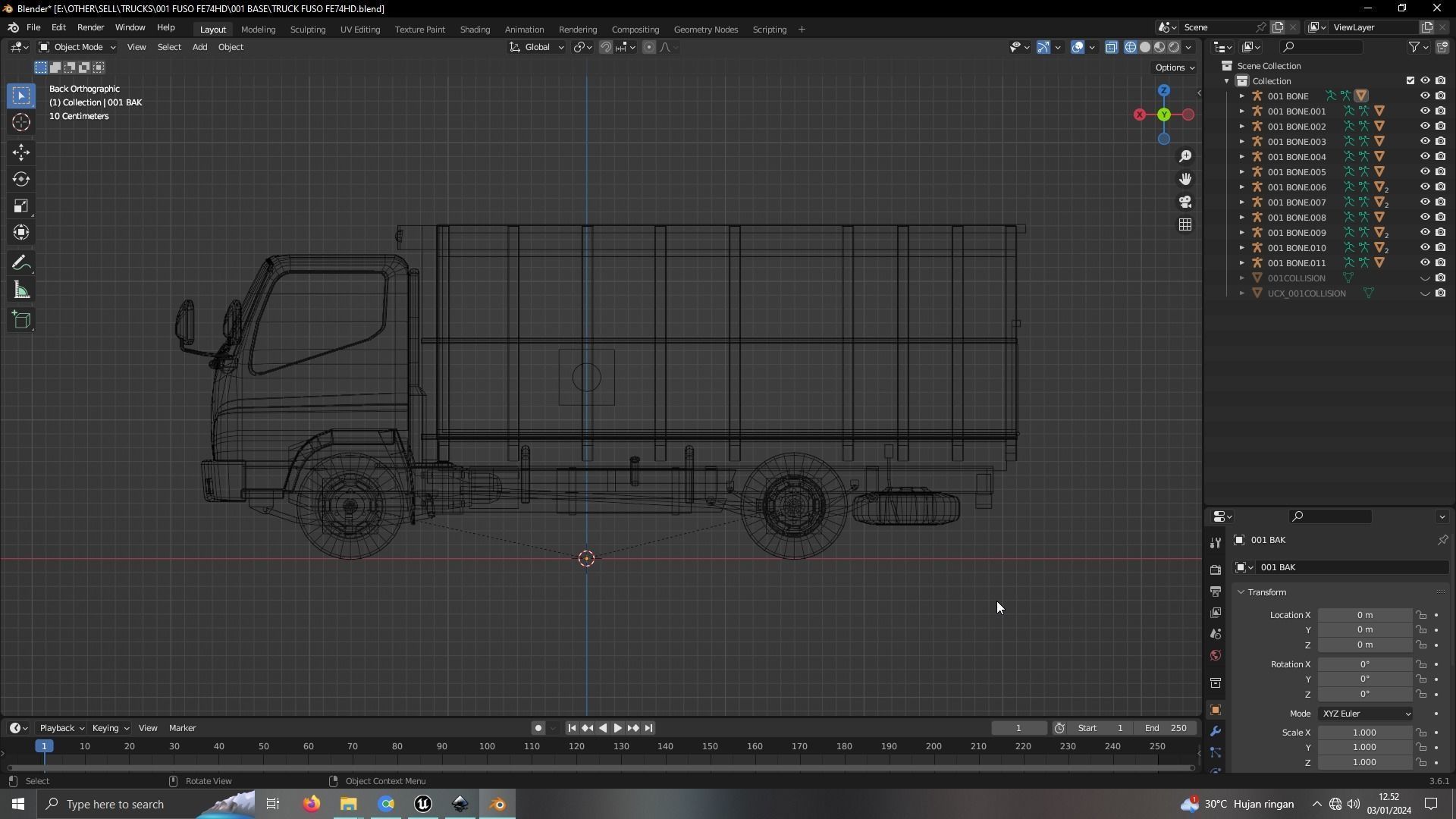Switch to Modeling workspace tab
Viewport: 1456px width, 819px height.
258,30
